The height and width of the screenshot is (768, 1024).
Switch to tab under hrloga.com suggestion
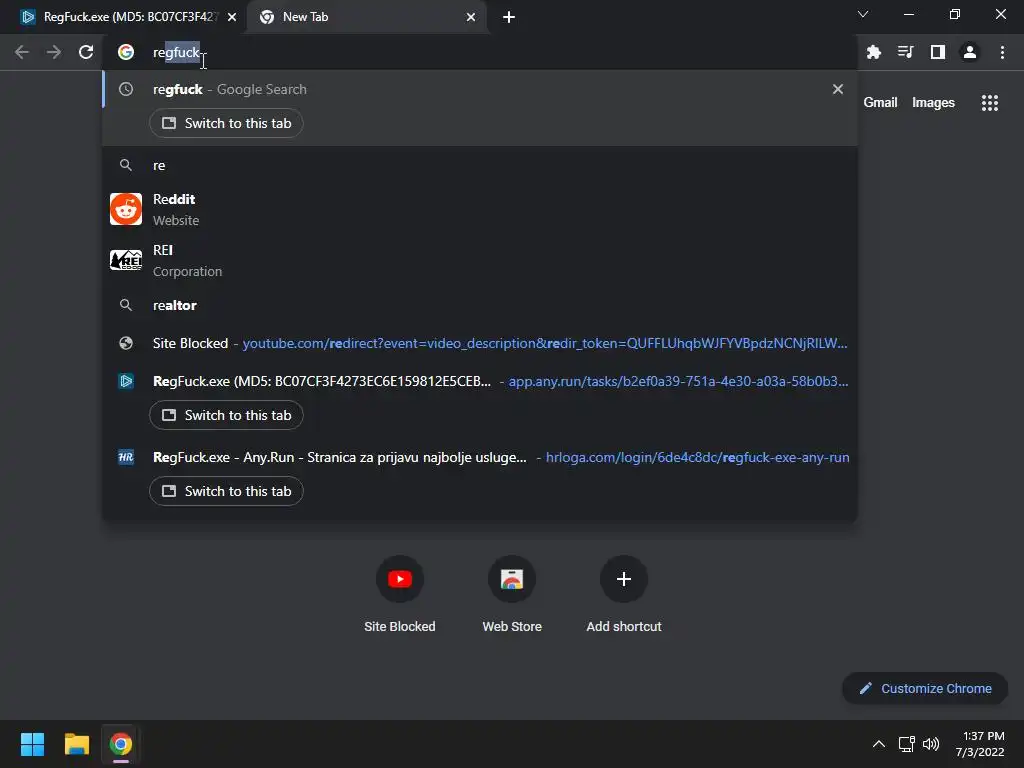tap(226, 491)
